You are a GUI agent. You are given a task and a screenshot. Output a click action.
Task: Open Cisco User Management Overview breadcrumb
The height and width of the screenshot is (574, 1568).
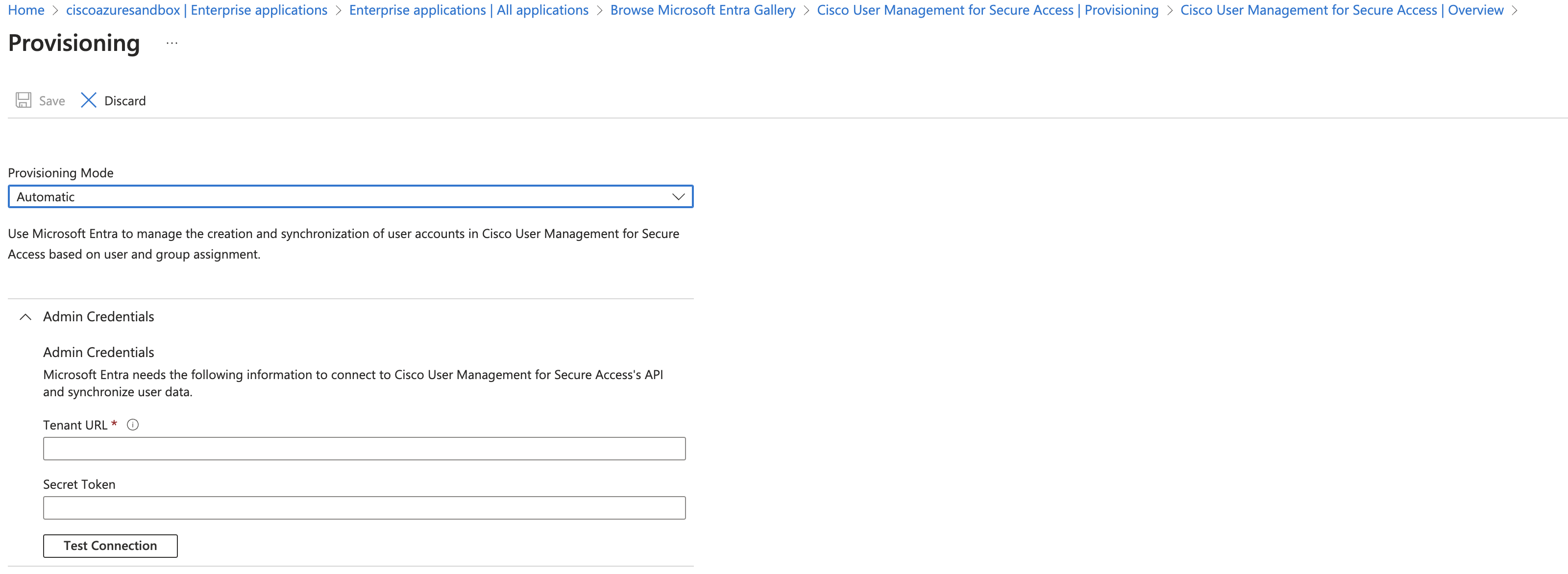(1342, 10)
